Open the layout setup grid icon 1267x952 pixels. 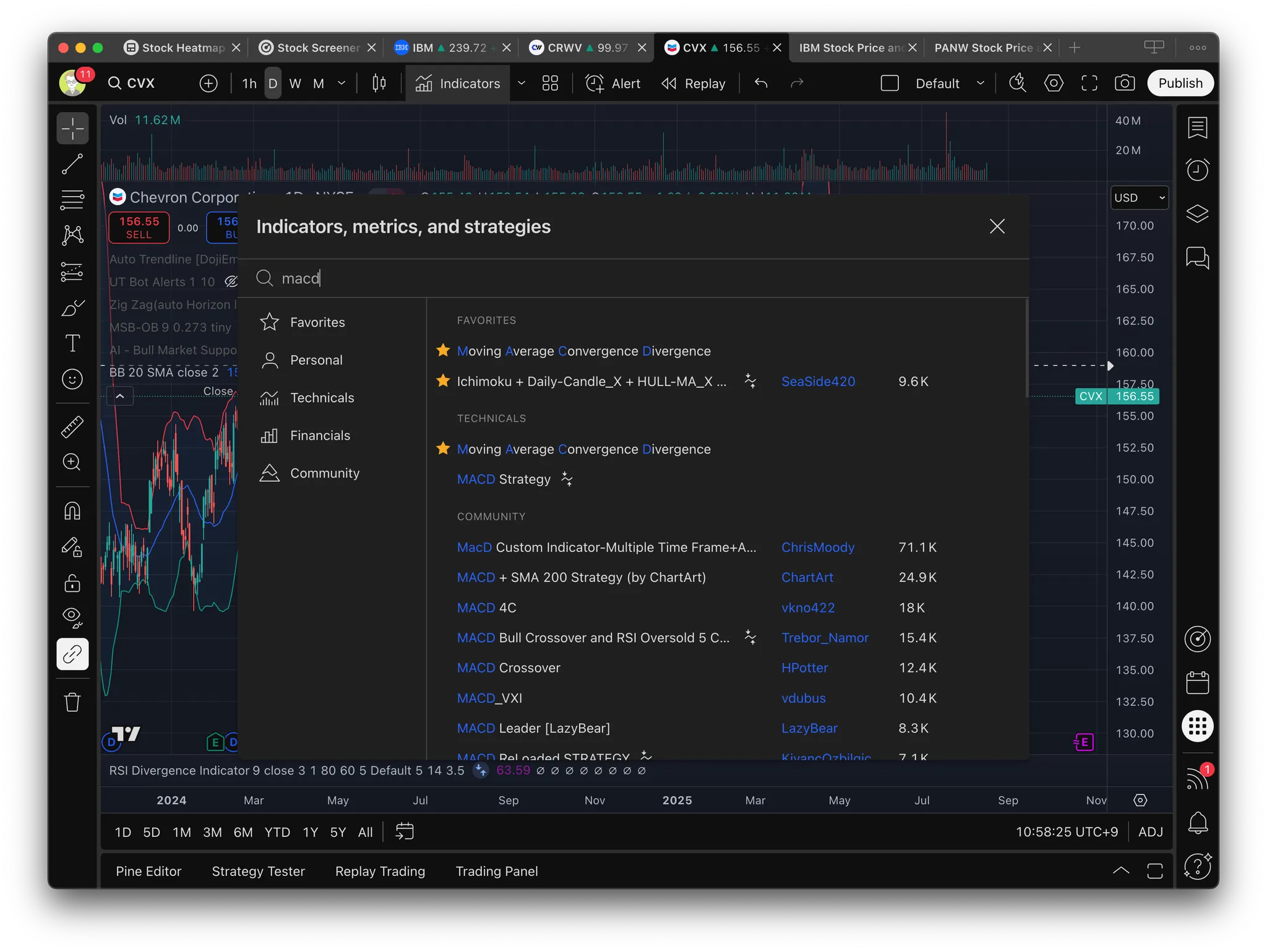(x=550, y=84)
